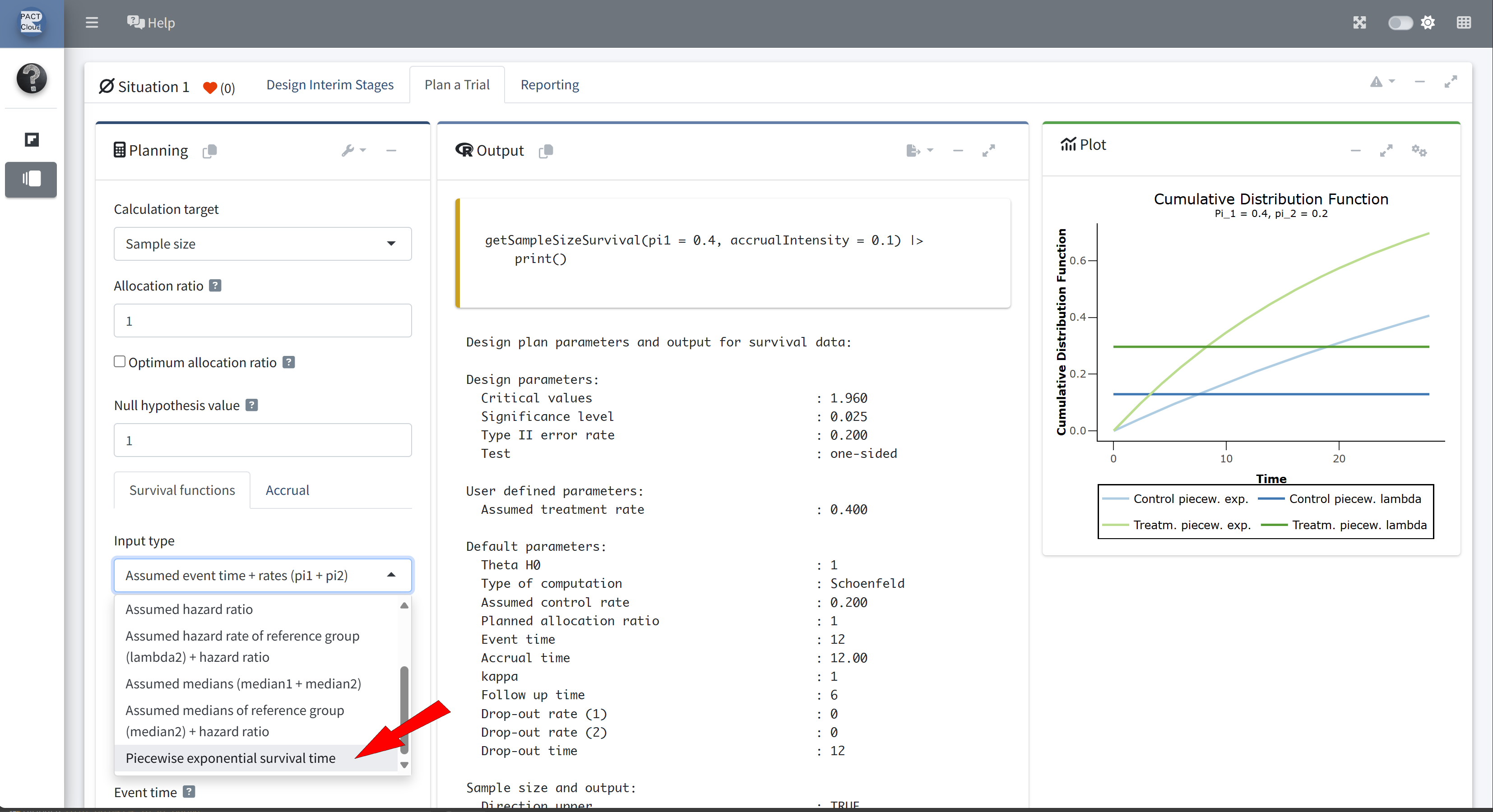Switch to the Design Interim Stages tab

(329, 84)
